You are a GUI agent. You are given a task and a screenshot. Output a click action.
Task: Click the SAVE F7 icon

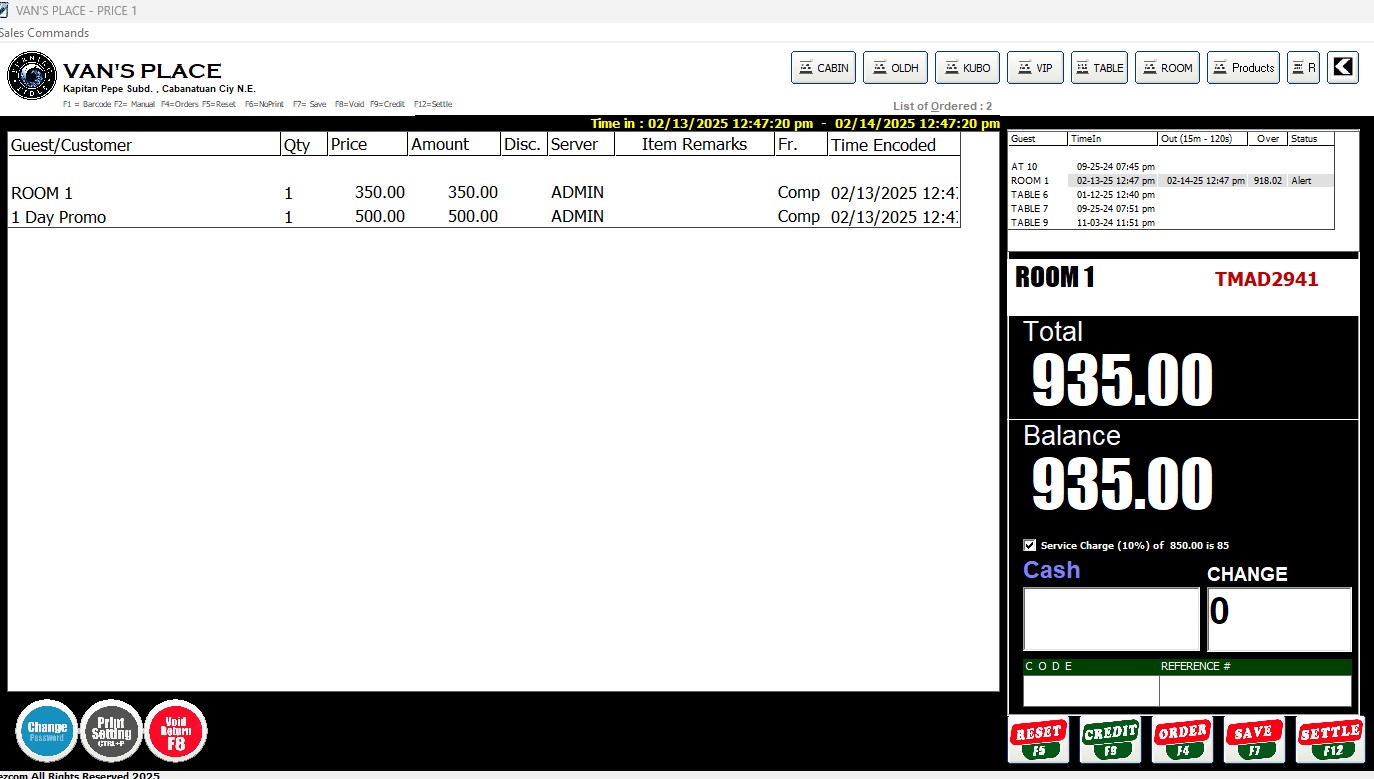[x=1254, y=740]
